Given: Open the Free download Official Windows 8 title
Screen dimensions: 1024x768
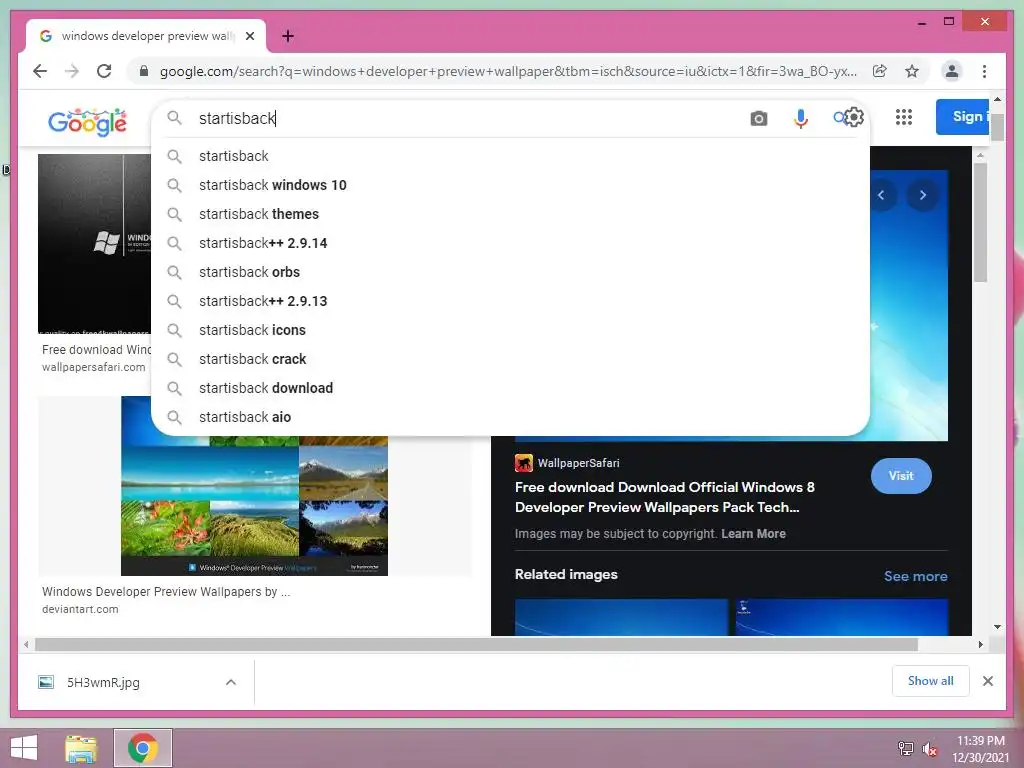Looking at the screenshot, I should click(x=665, y=497).
